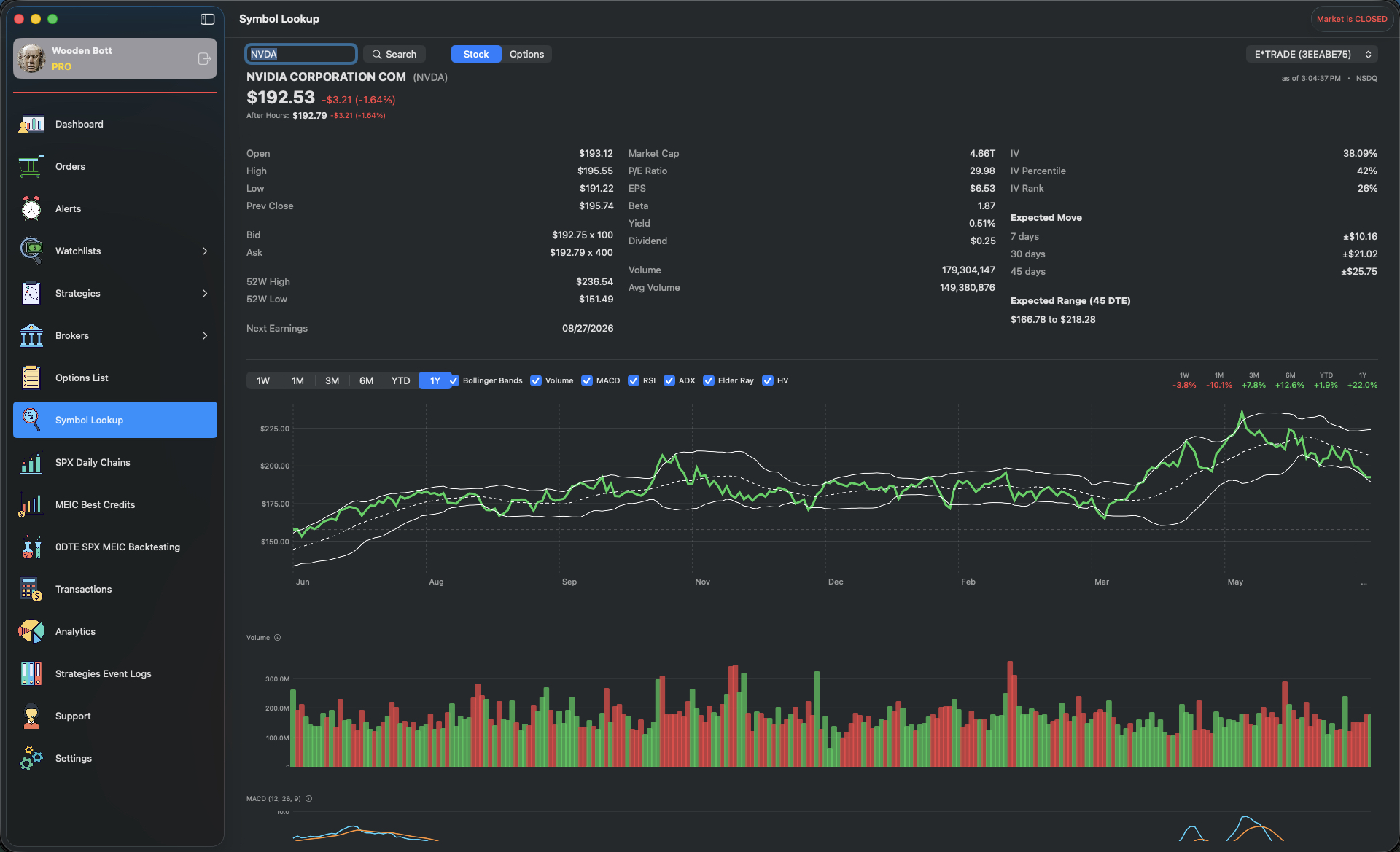Select the 1Y chart range
This screenshot has height=852, width=1400.
tap(435, 380)
